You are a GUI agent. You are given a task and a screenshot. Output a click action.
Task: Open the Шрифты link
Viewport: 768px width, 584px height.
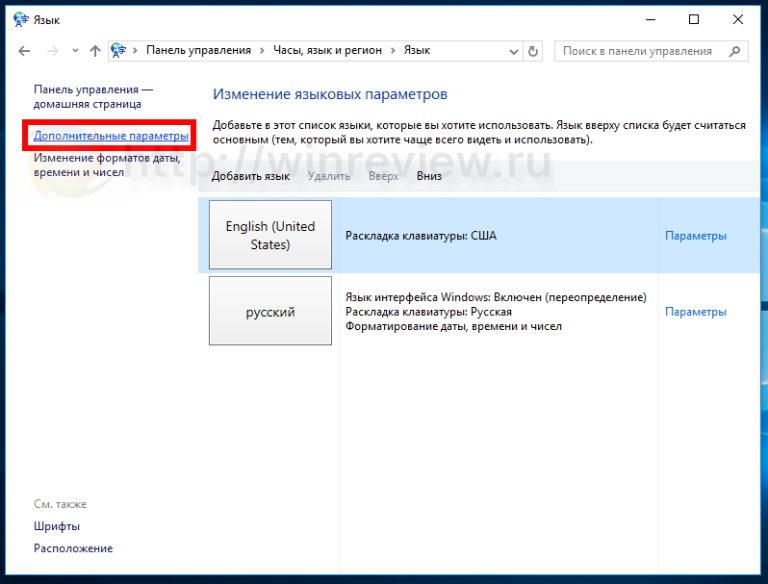click(x=56, y=526)
